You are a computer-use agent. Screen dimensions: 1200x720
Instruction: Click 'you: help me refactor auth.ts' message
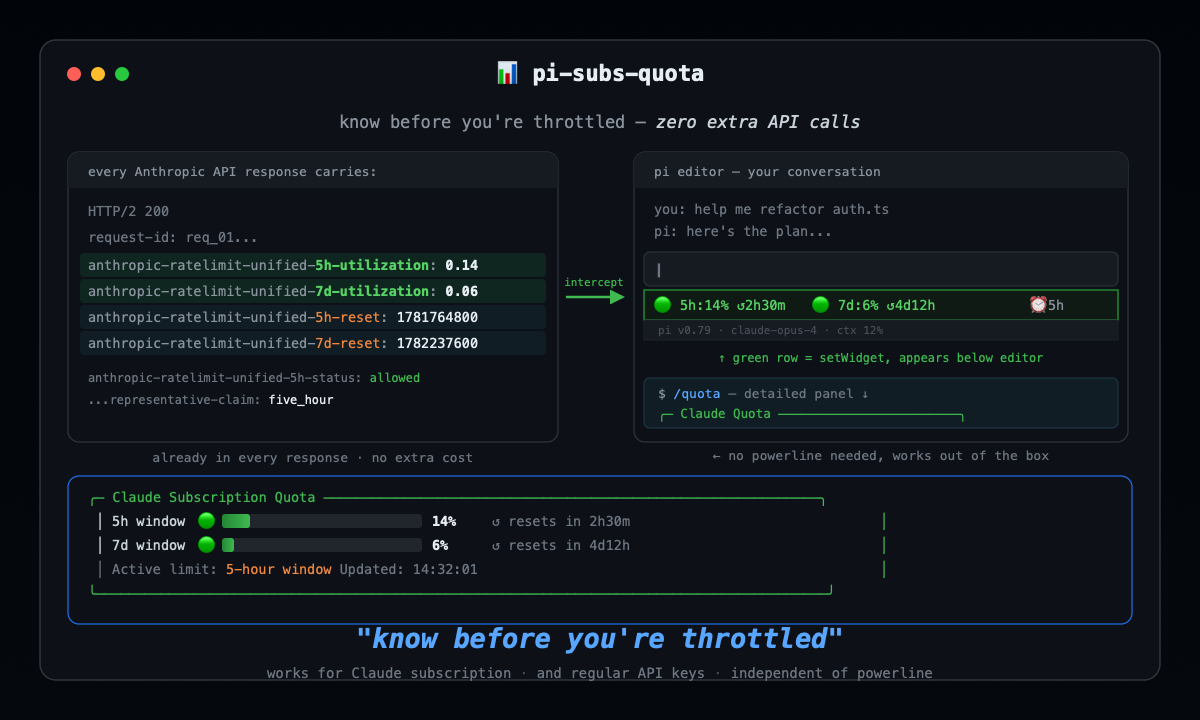point(771,210)
